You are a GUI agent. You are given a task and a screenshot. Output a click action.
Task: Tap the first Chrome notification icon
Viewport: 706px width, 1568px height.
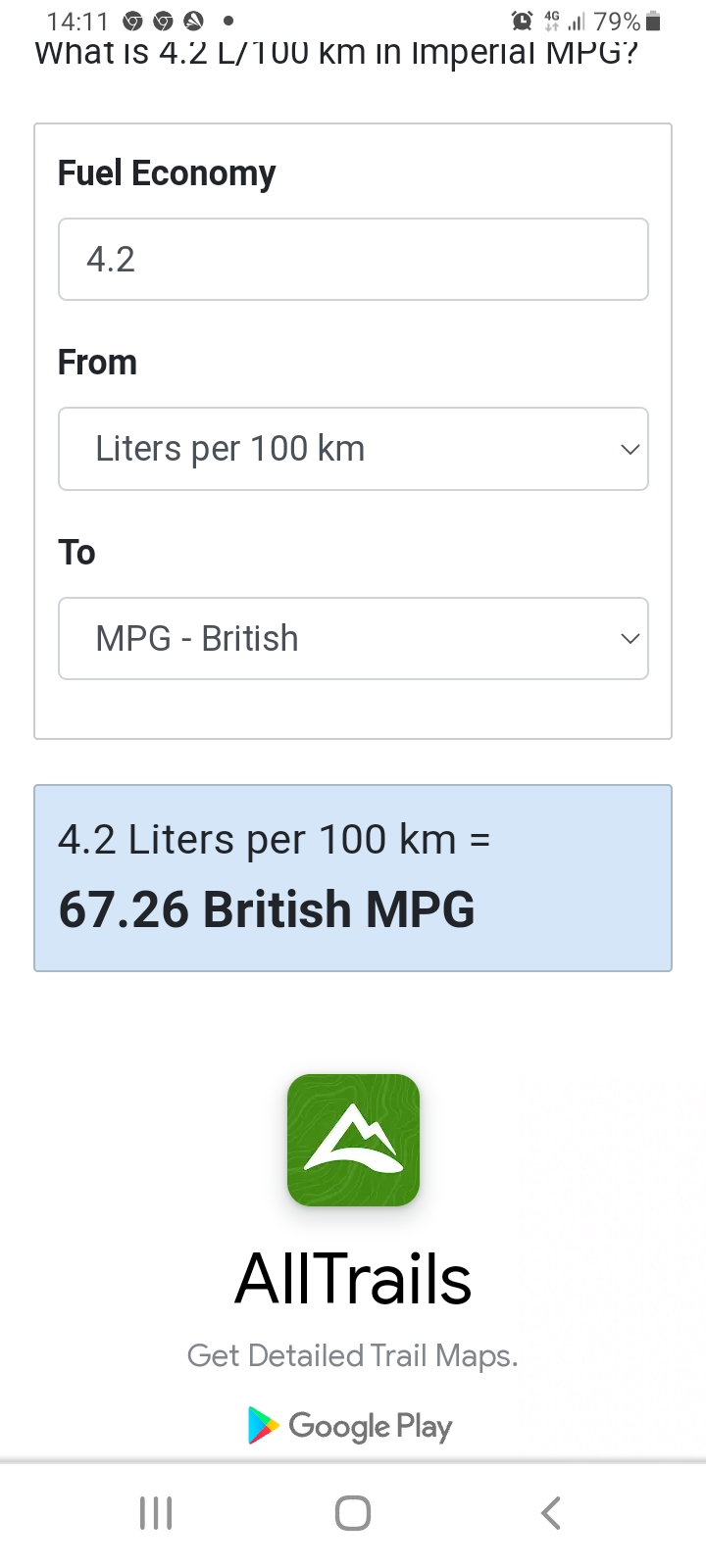132,21
